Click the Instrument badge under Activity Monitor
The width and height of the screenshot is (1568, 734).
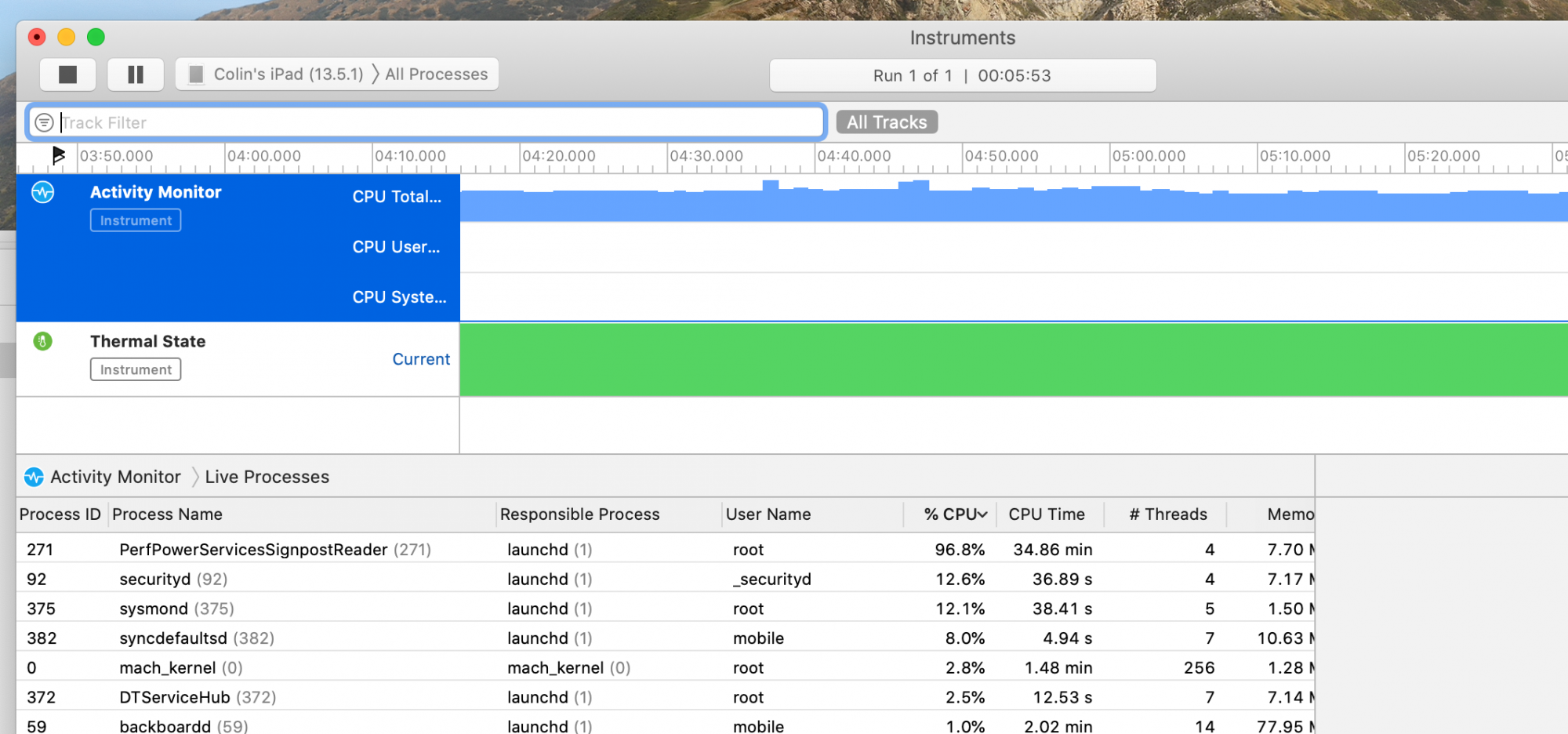coord(136,220)
